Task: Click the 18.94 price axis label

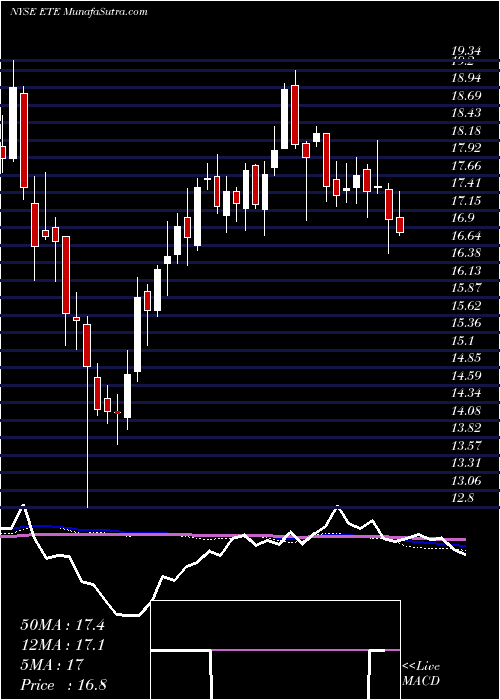Action: (466, 79)
